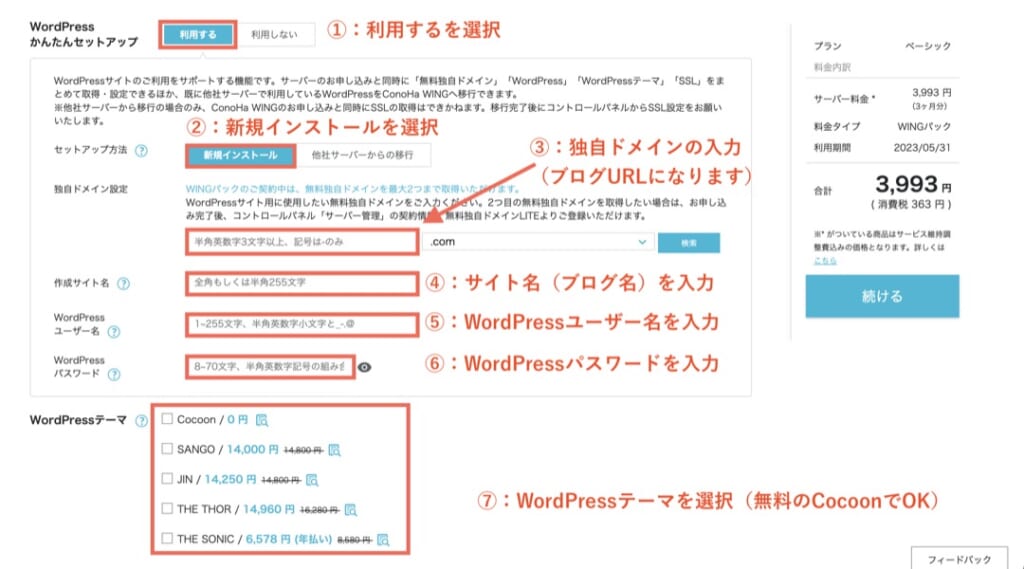The height and width of the screenshot is (569, 1024).
Task: Click the JIN 14,250 円 price text
Action: 230,480
